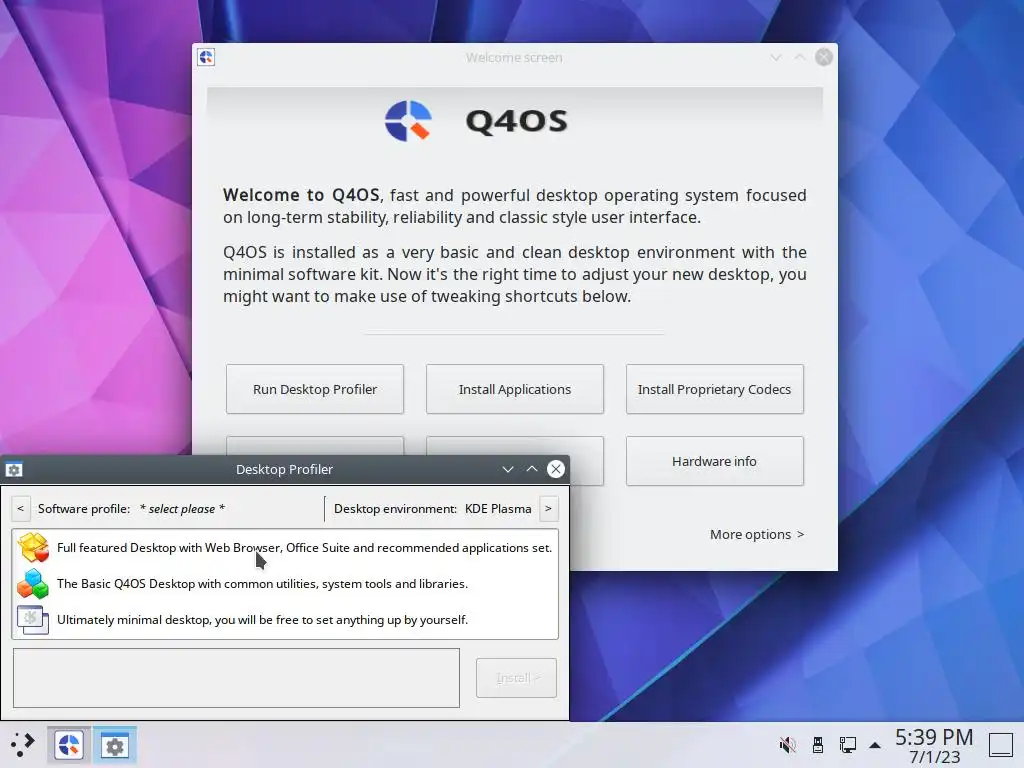Viewport: 1024px width, 768px height.
Task: Close the Welcome screen window
Action: [824, 57]
